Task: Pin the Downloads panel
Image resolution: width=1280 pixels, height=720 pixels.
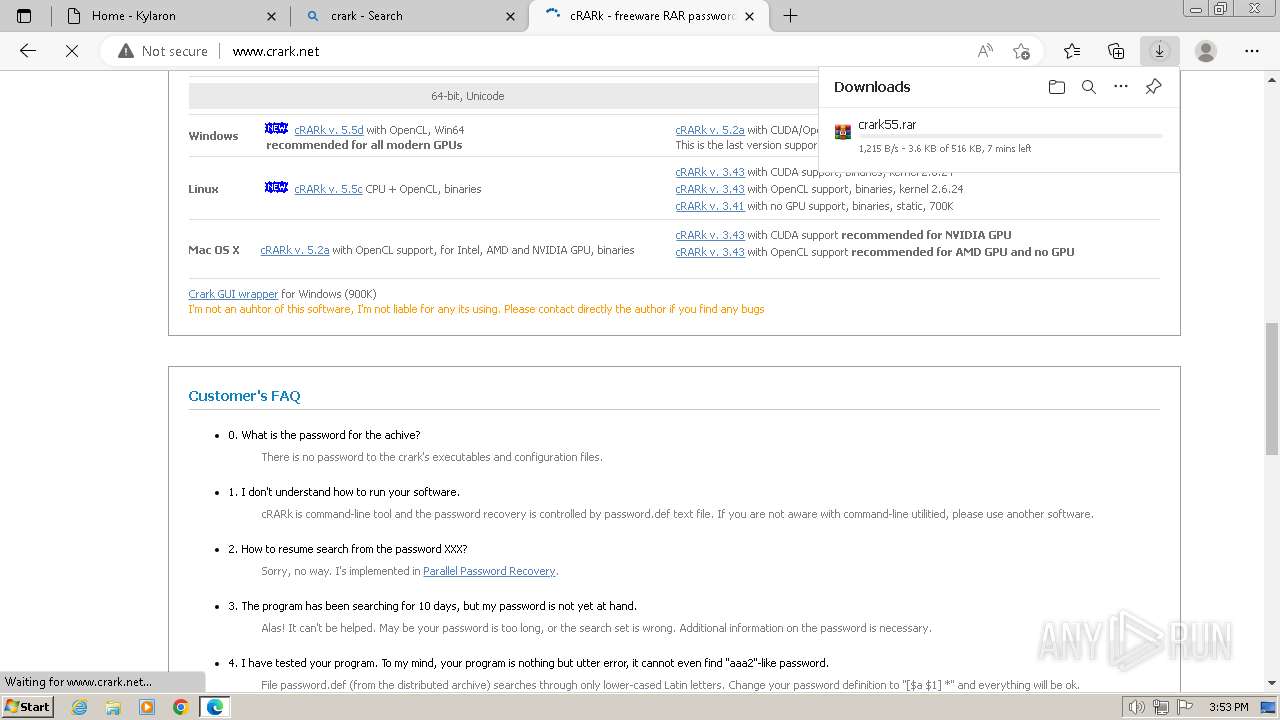Action: pos(1153,87)
